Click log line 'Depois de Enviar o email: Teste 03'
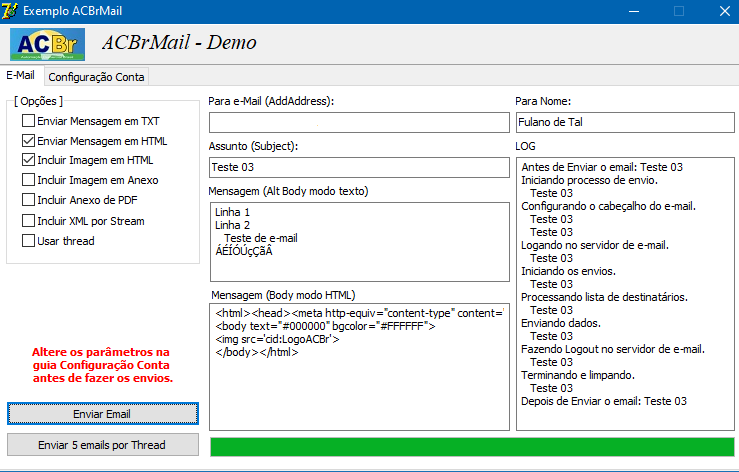The width and height of the screenshot is (739, 472). (x=604, y=401)
